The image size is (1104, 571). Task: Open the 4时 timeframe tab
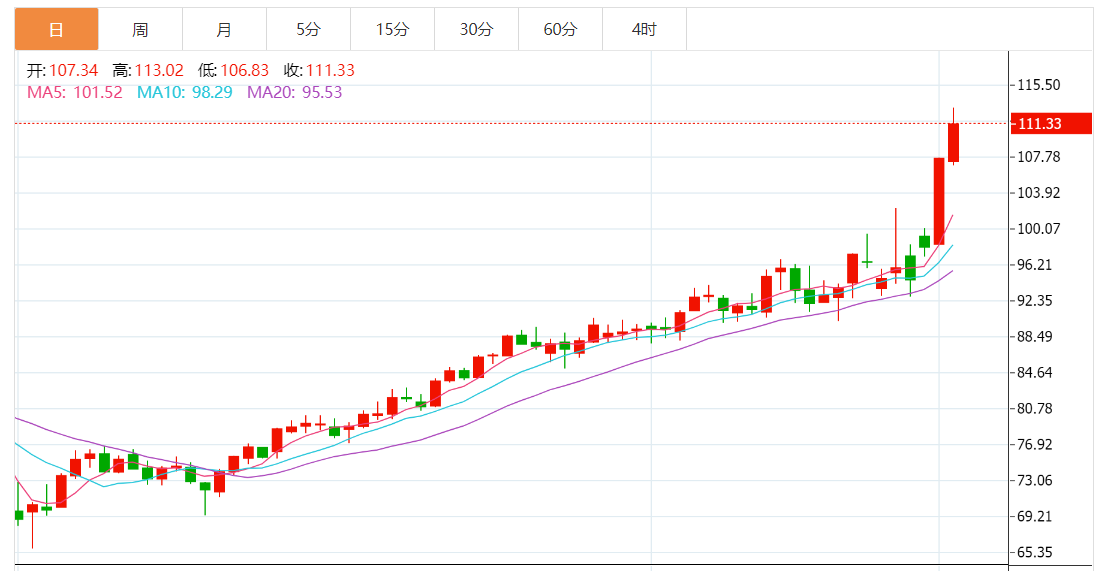[644, 30]
